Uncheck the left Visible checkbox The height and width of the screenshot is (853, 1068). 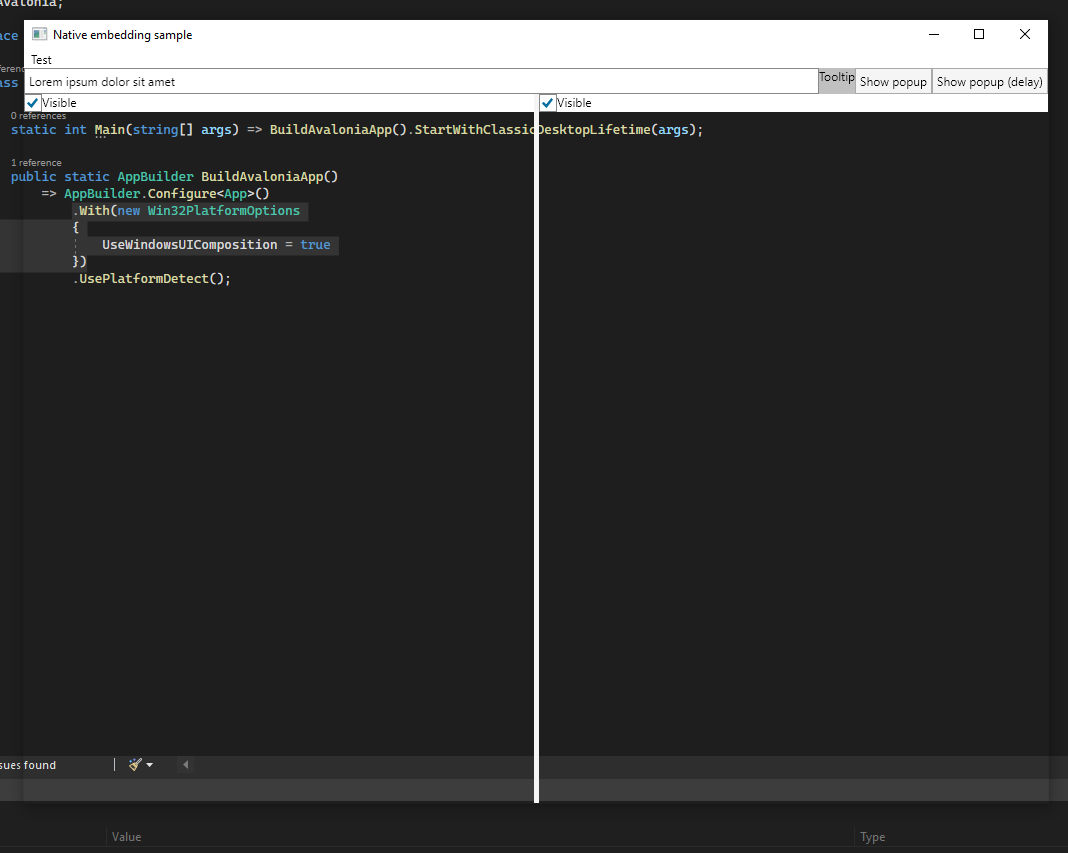pos(31,102)
